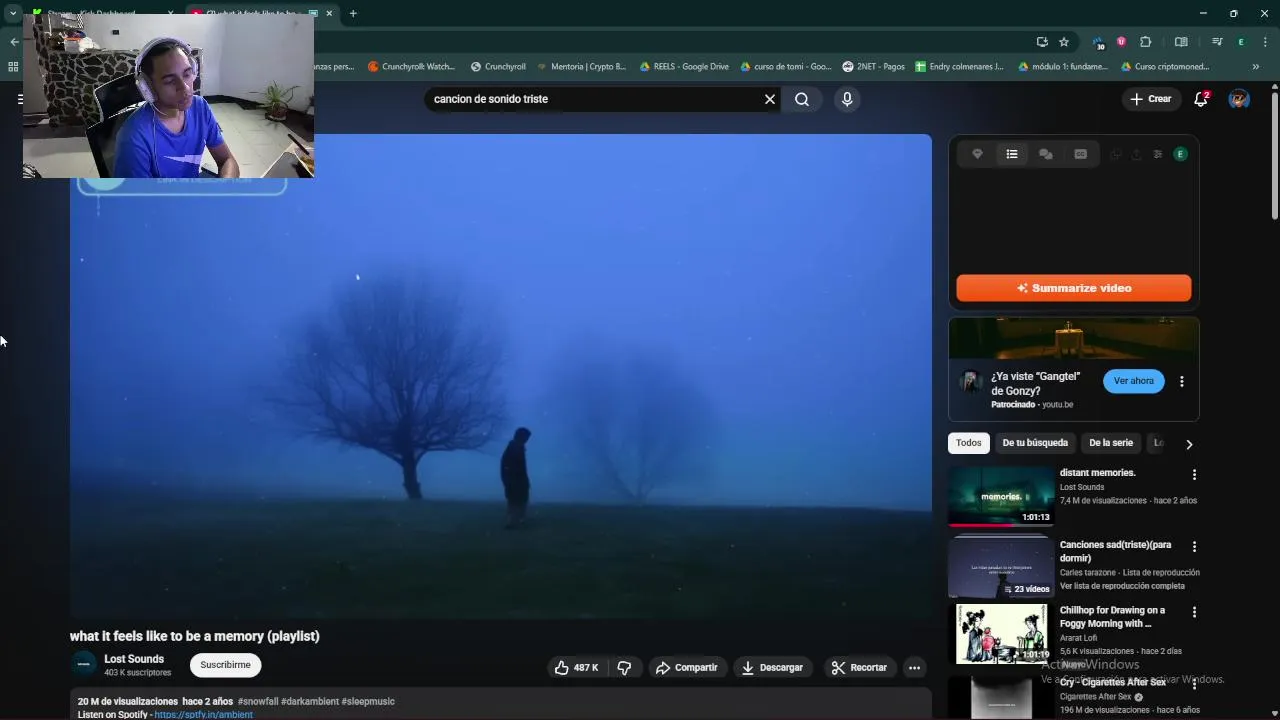The width and height of the screenshot is (1280, 720).
Task: Click install app icon in address bar
Action: pyautogui.click(x=1042, y=42)
